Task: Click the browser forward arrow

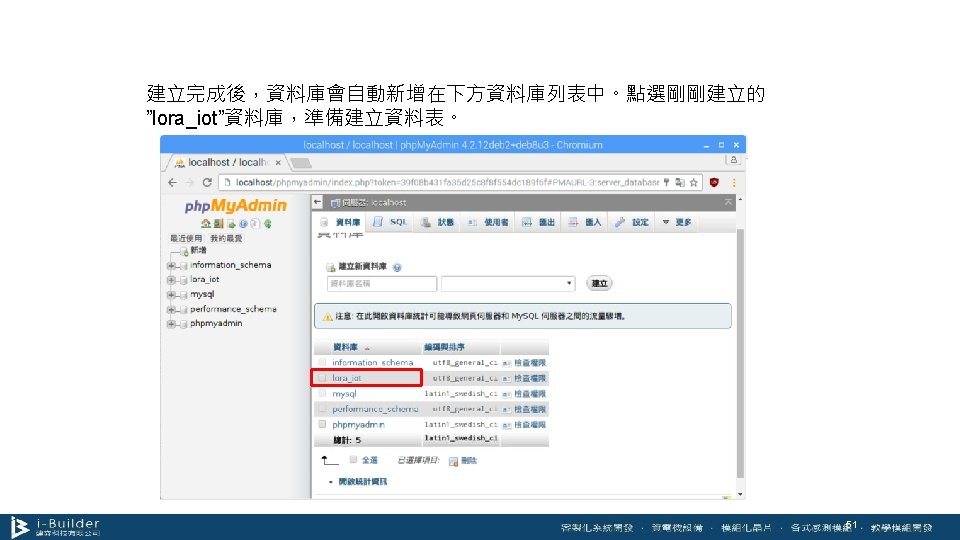Action: coord(189,182)
